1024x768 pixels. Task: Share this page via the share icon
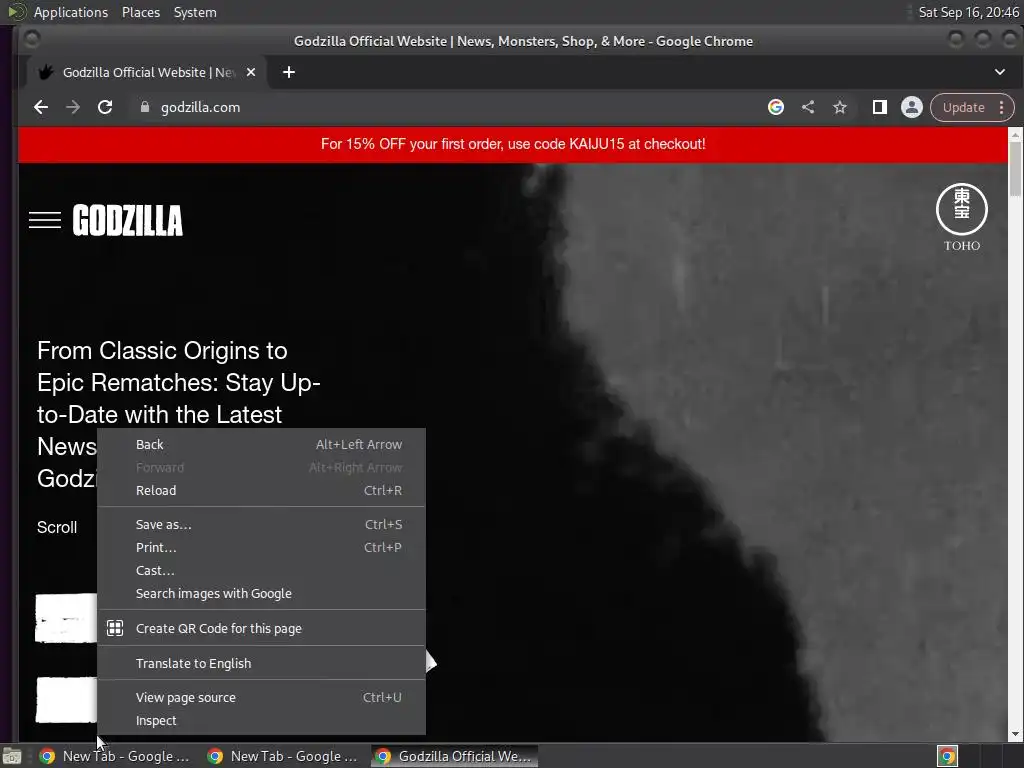pyautogui.click(x=808, y=107)
